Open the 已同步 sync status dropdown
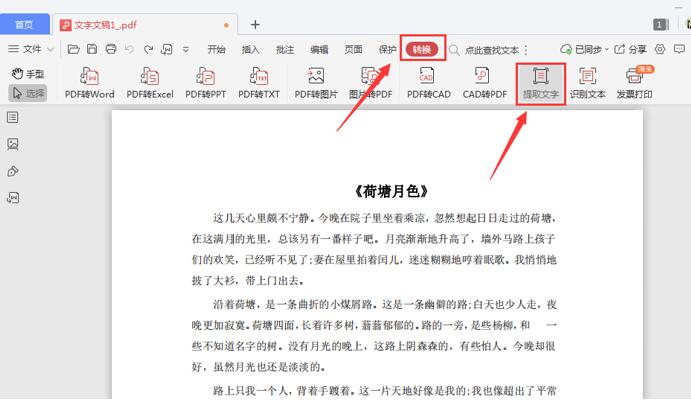 tap(584, 49)
